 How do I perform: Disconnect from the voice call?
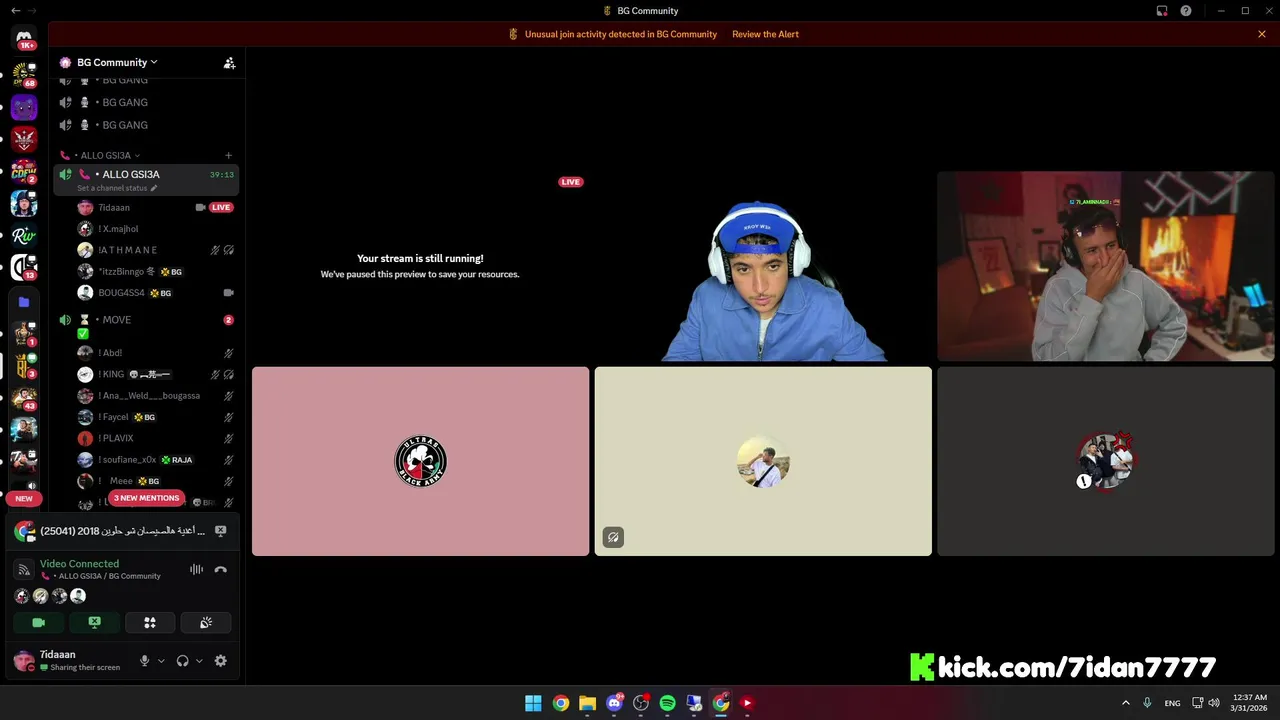[x=220, y=569]
